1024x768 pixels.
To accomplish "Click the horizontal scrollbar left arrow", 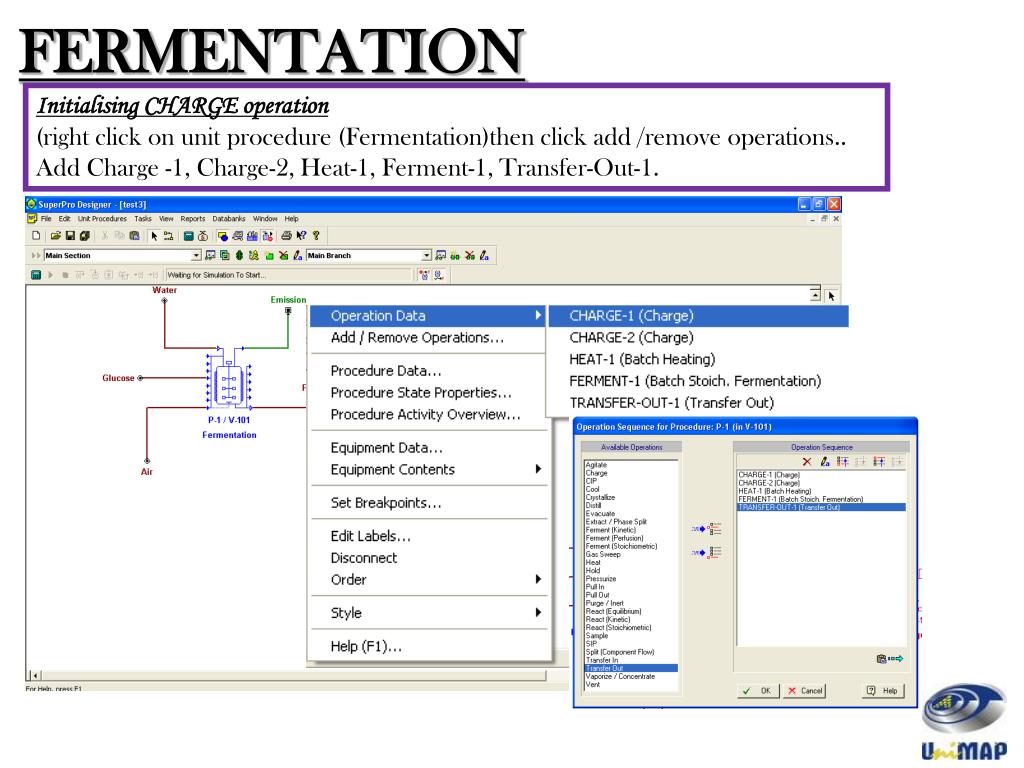I will point(36,676).
